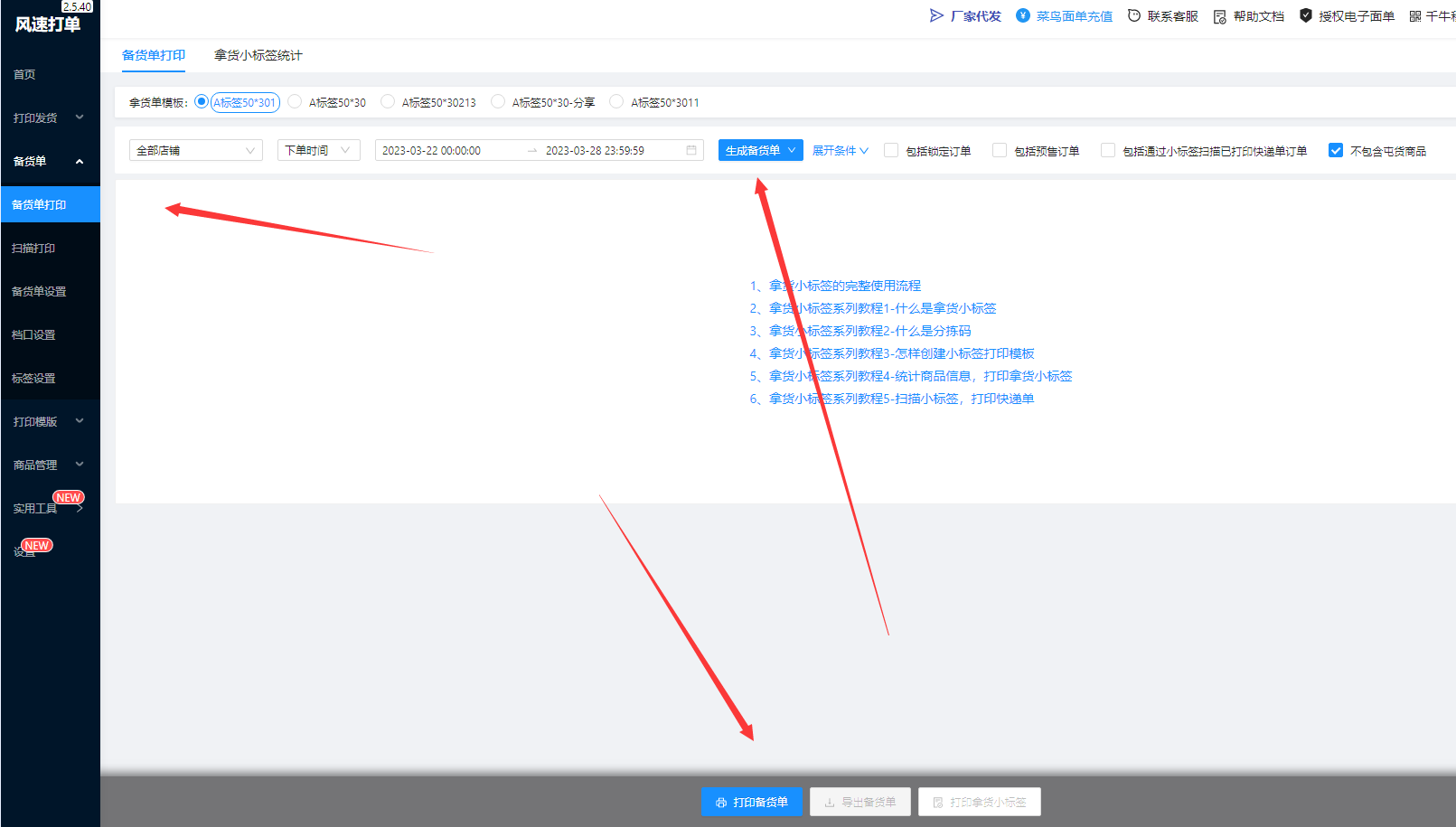
Task: Open 备货单打印 sidebar item
Action: point(50,204)
